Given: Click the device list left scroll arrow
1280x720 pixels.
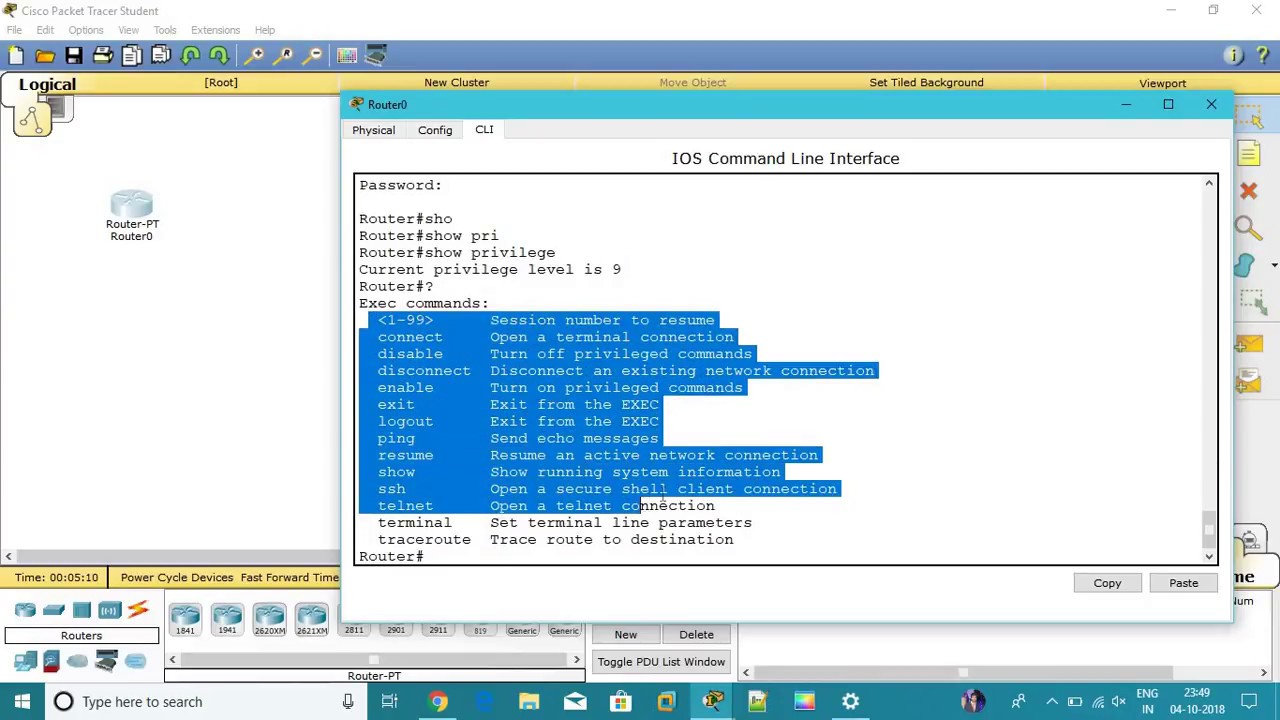Looking at the screenshot, I should coord(172,660).
